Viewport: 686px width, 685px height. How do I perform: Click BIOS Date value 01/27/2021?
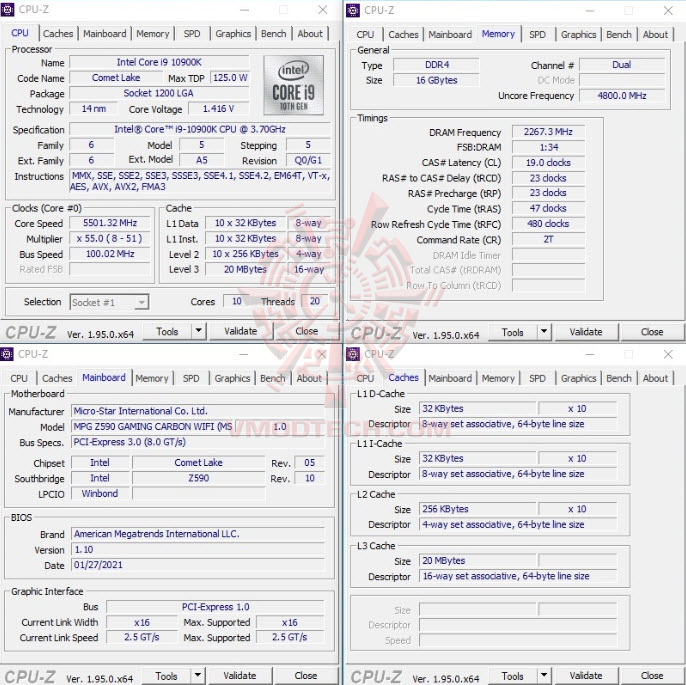click(198, 565)
